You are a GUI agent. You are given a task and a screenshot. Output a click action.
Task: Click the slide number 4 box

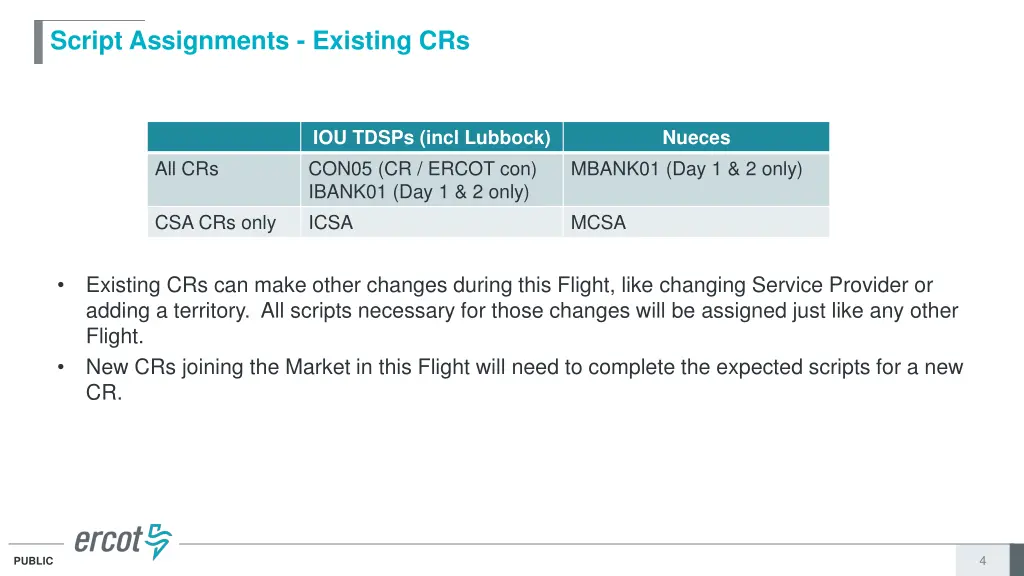(x=982, y=560)
